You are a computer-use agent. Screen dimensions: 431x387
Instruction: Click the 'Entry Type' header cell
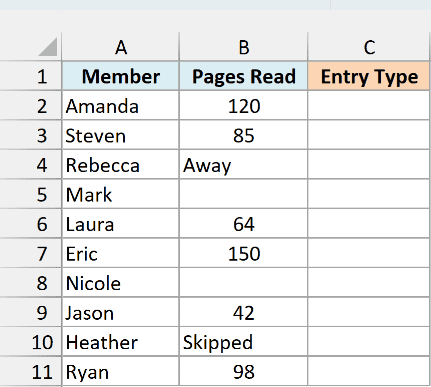click(x=369, y=76)
